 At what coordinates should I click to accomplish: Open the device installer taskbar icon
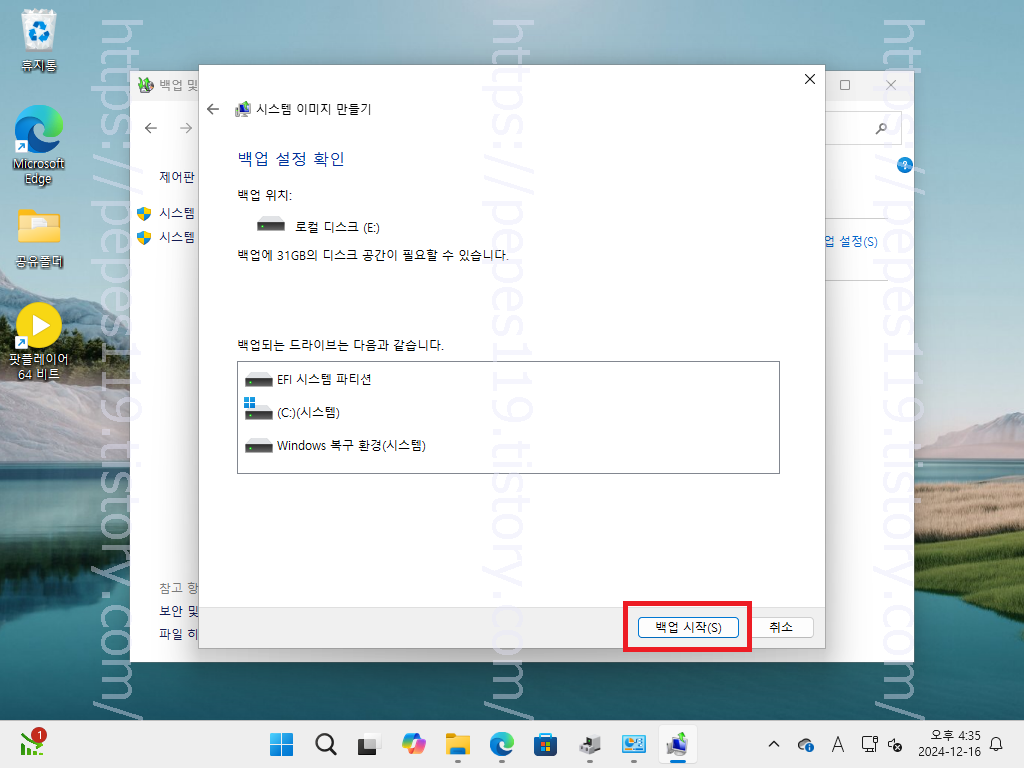590,744
